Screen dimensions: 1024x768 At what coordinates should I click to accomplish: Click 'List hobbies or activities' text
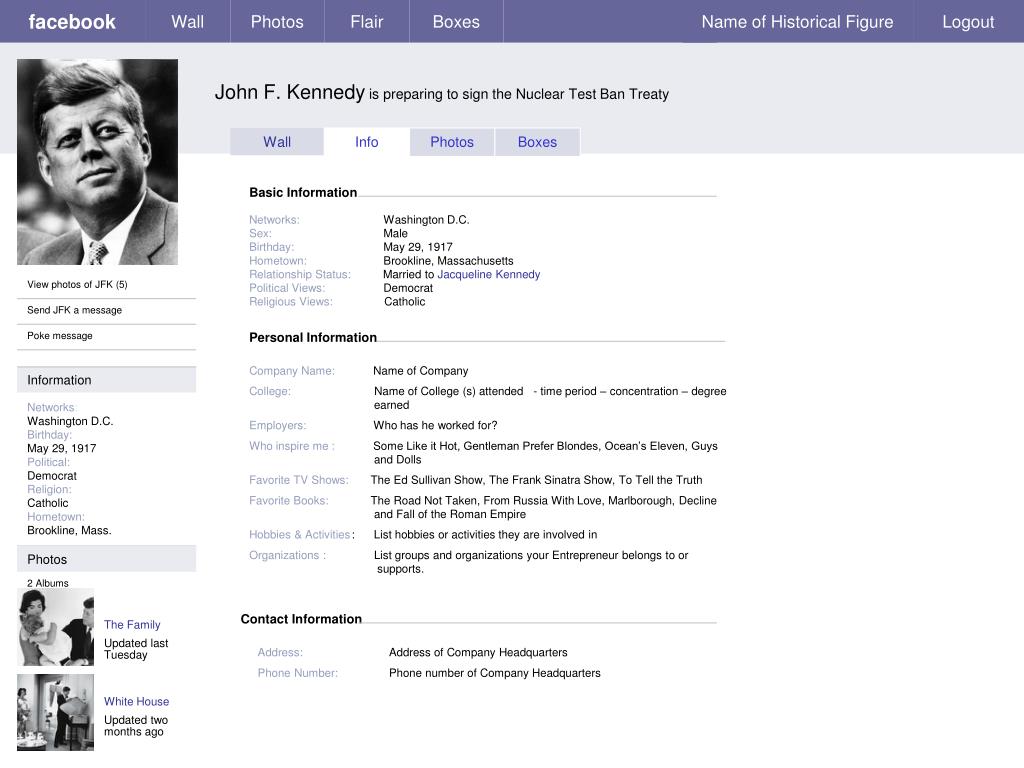485,535
